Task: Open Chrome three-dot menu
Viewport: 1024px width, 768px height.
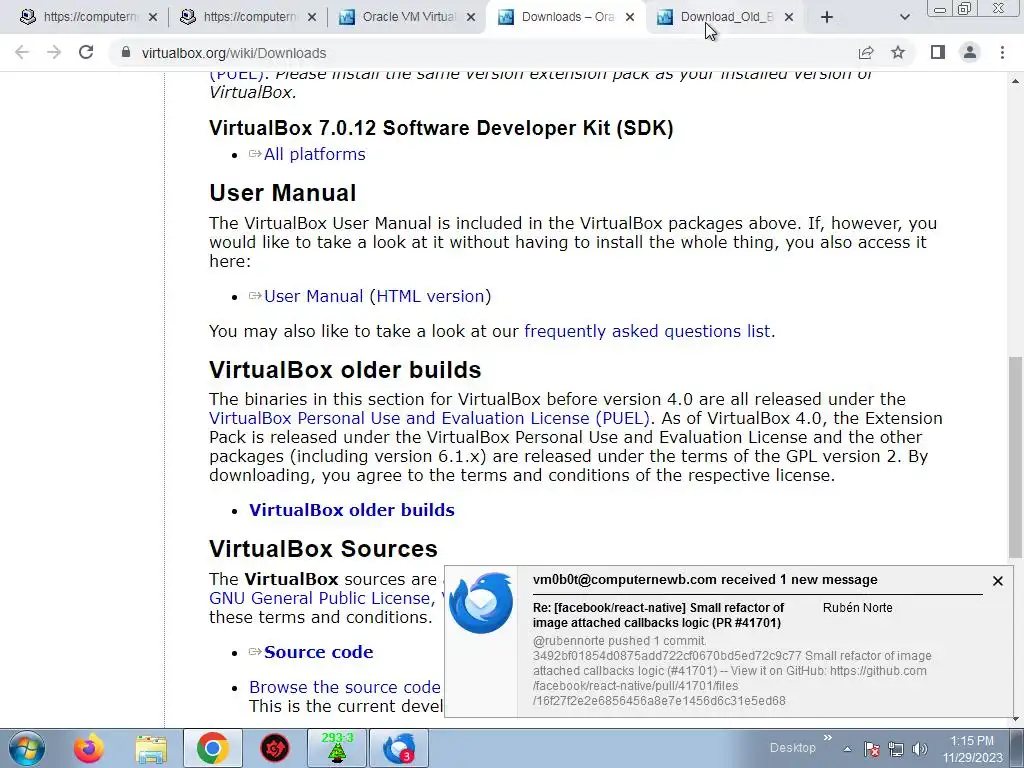Action: coord(1002,52)
